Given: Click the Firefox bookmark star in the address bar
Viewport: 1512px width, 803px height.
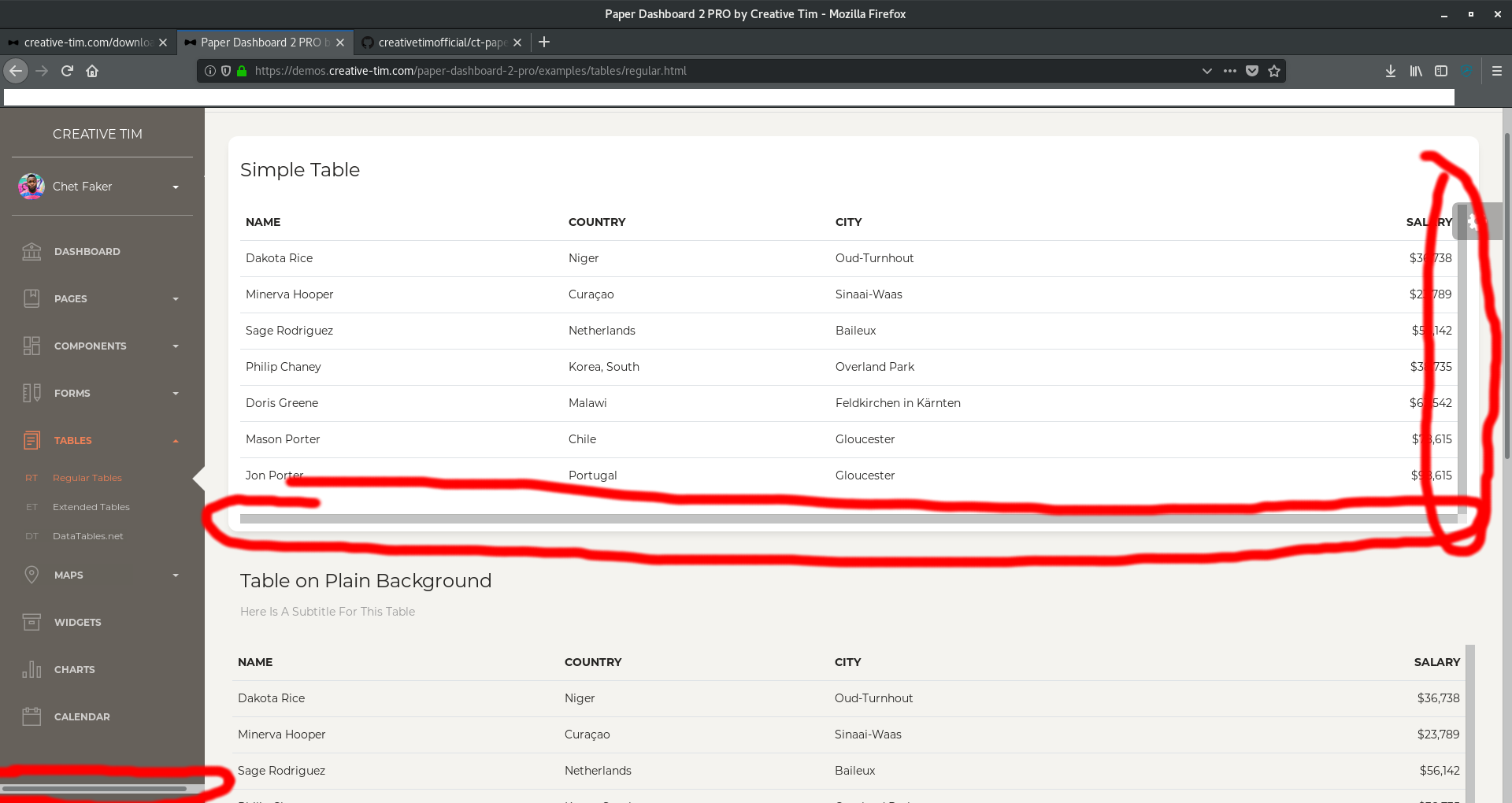Looking at the screenshot, I should pos(1273,71).
